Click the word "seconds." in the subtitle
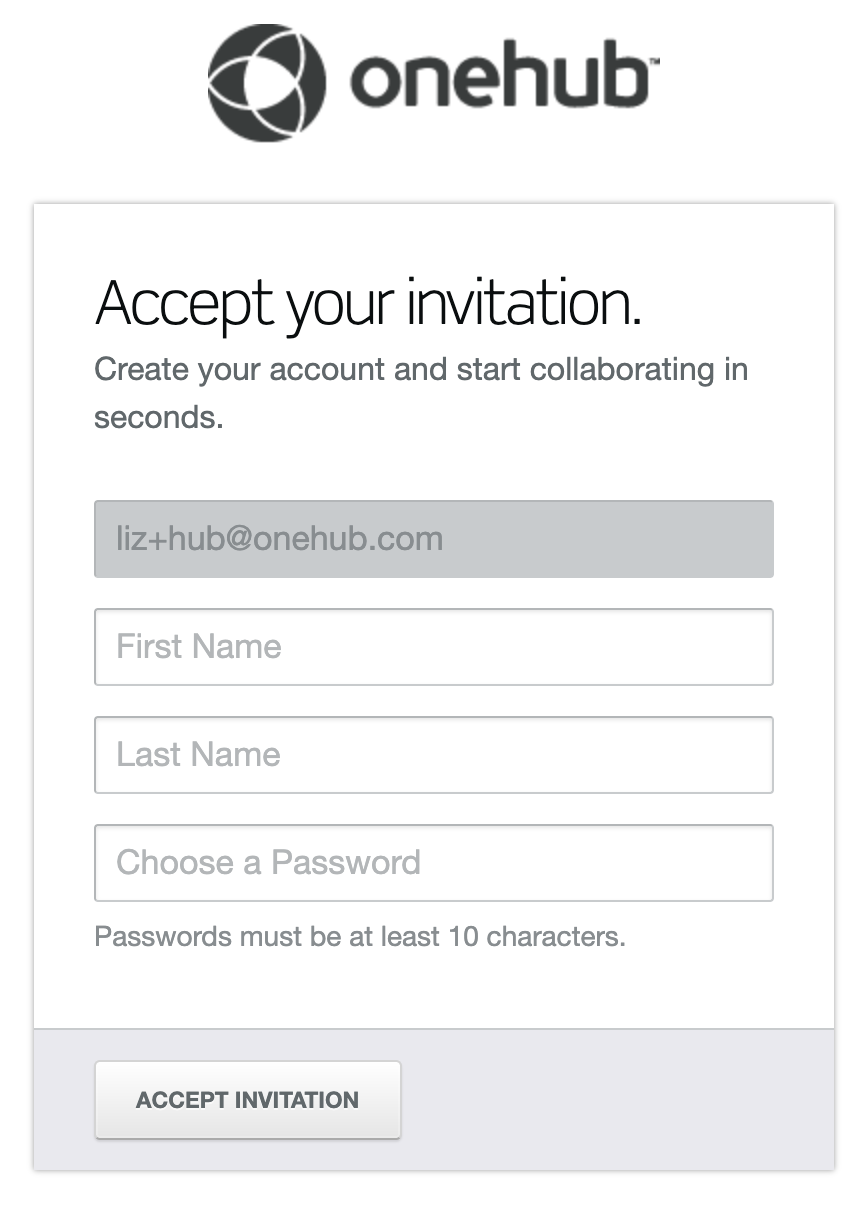The height and width of the screenshot is (1220, 866). tap(159, 417)
